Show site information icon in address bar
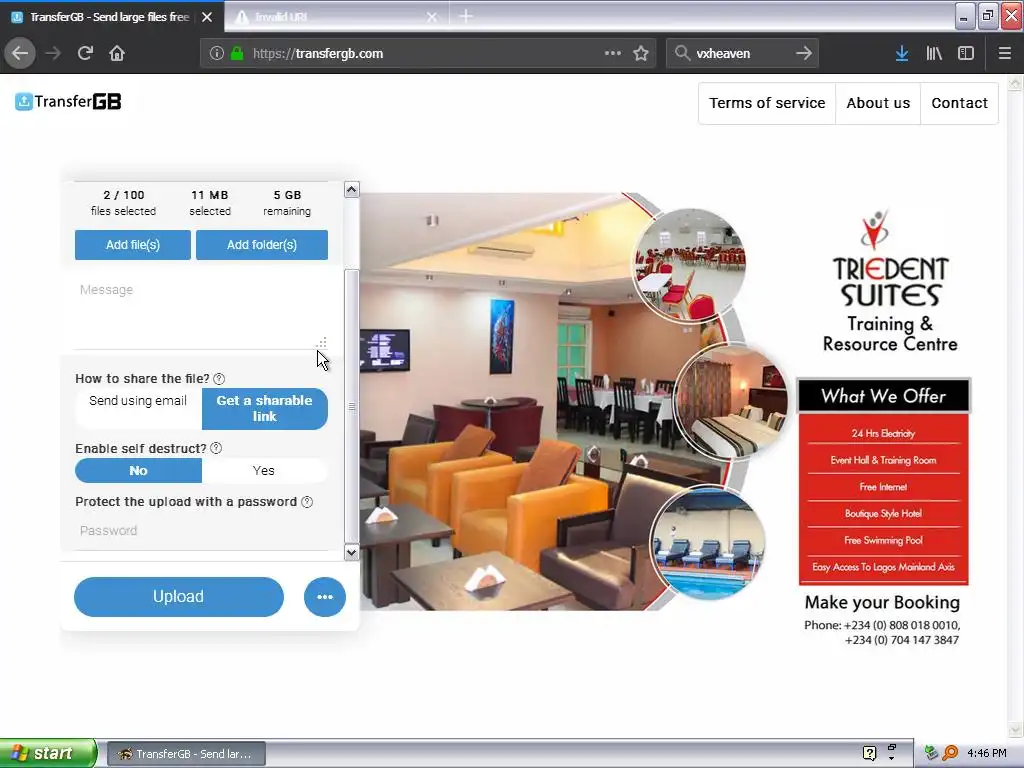The height and width of the screenshot is (768, 1024). pos(217,53)
